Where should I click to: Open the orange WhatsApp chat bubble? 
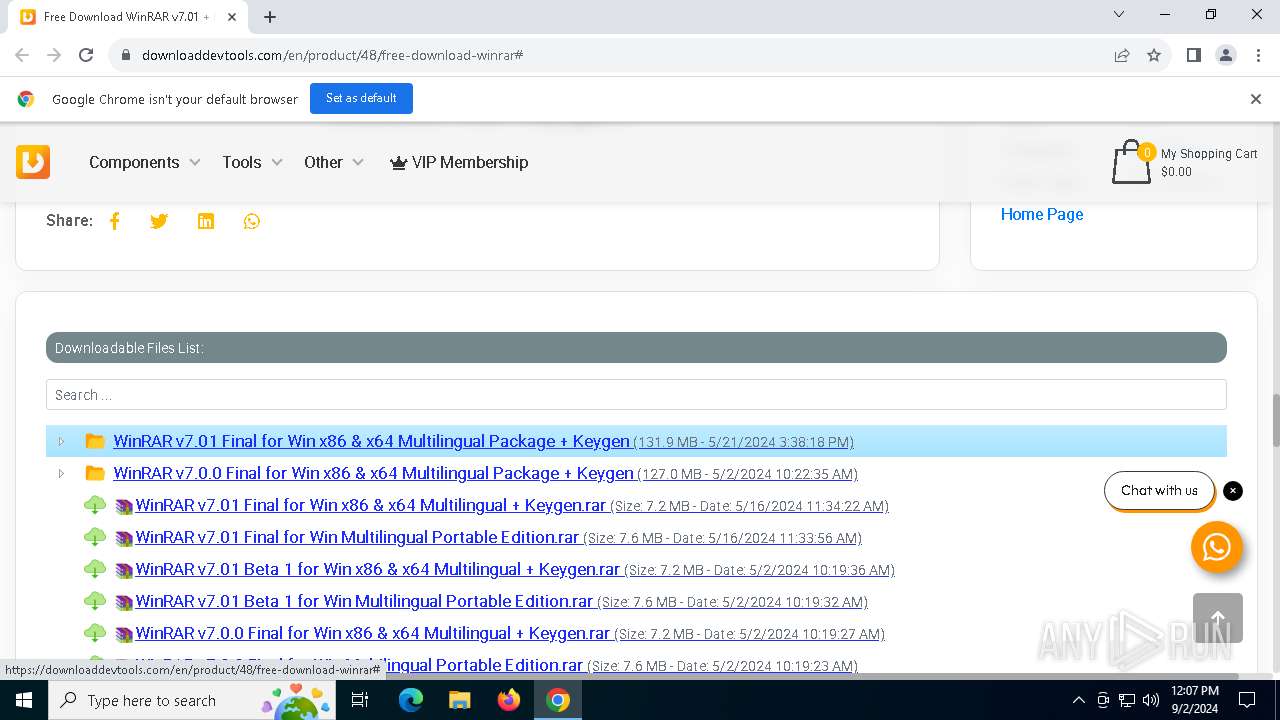point(1217,547)
